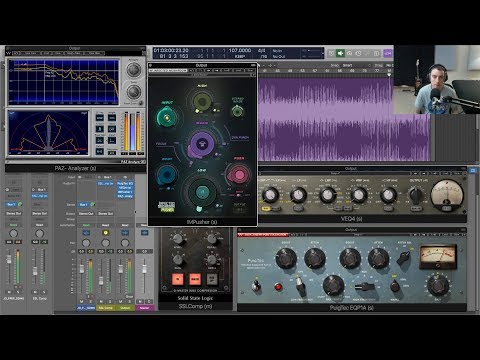Select the Master track name label
The image size is (480, 360).
pos(144,308)
